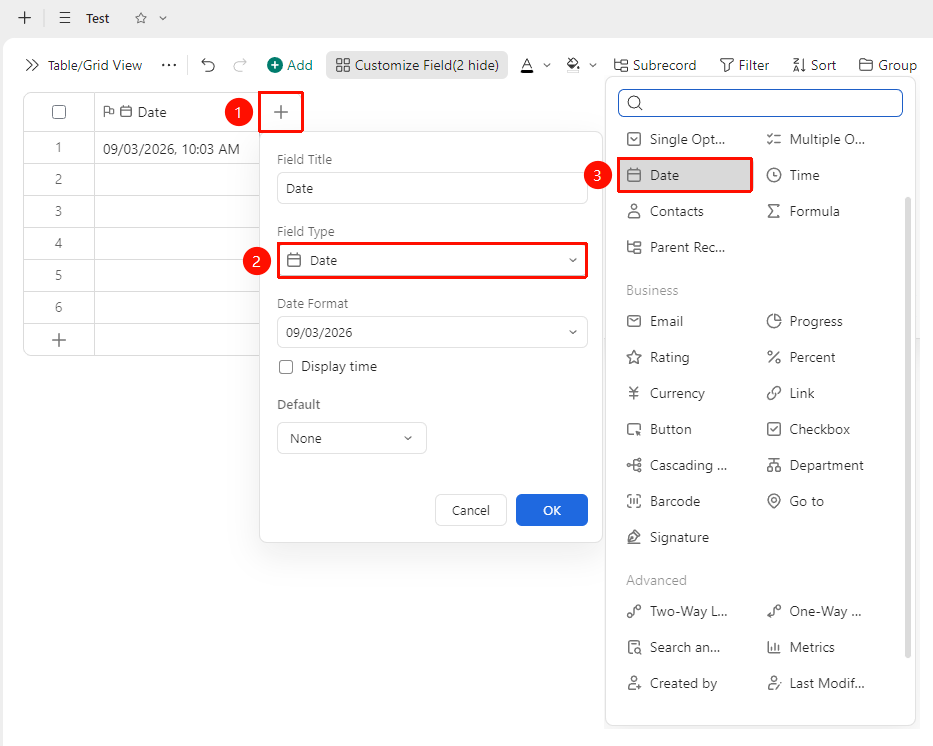Toggle the Display time checkbox
The image size is (933, 746).
pyautogui.click(x=286, y=366)
